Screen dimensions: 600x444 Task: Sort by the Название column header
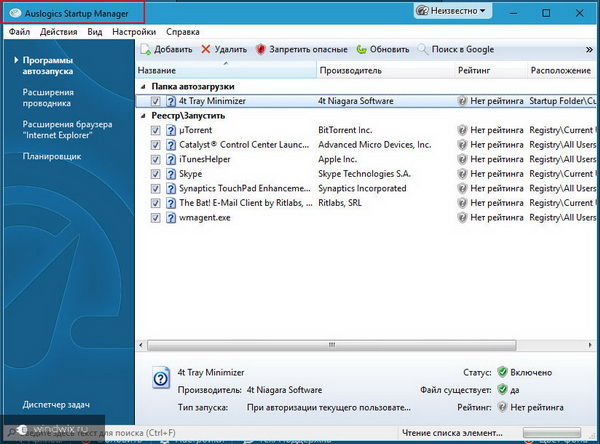[x=225, y=71]
